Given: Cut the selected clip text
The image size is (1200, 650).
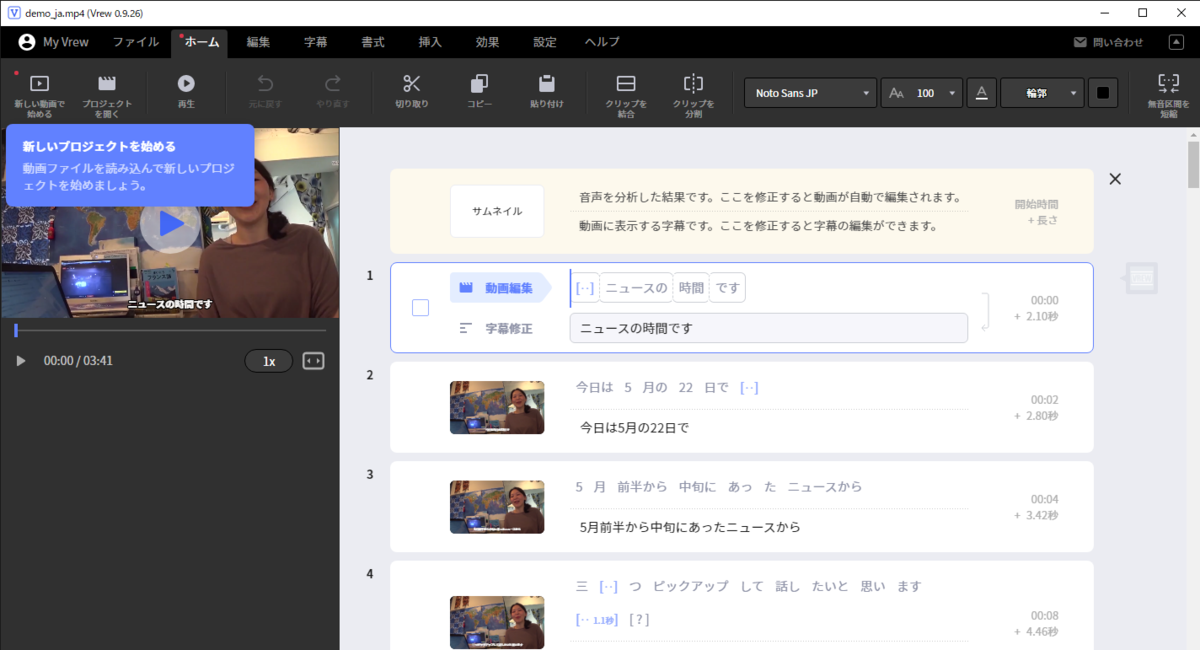Looking at the screenshot, I should 412,92.
